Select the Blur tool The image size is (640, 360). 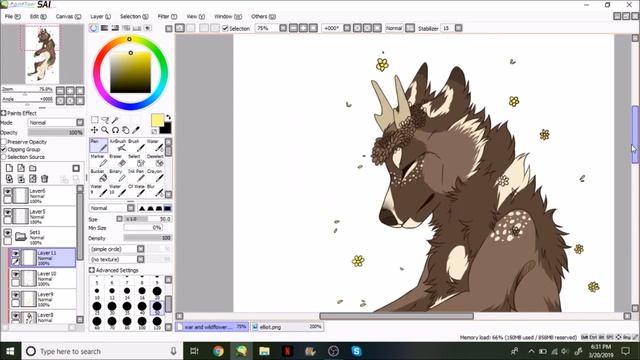[x=155, y=191]
